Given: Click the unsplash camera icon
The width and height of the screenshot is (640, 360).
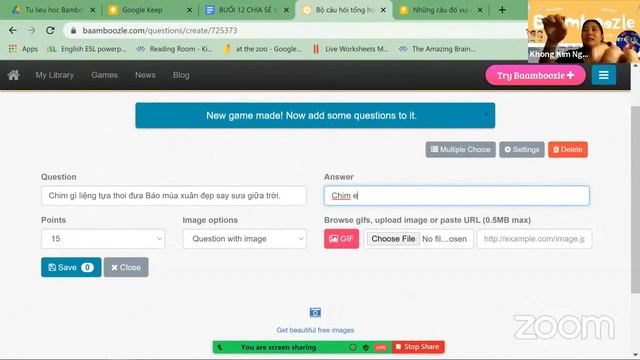Looking at the screenshot, I should tap(315, 313).
